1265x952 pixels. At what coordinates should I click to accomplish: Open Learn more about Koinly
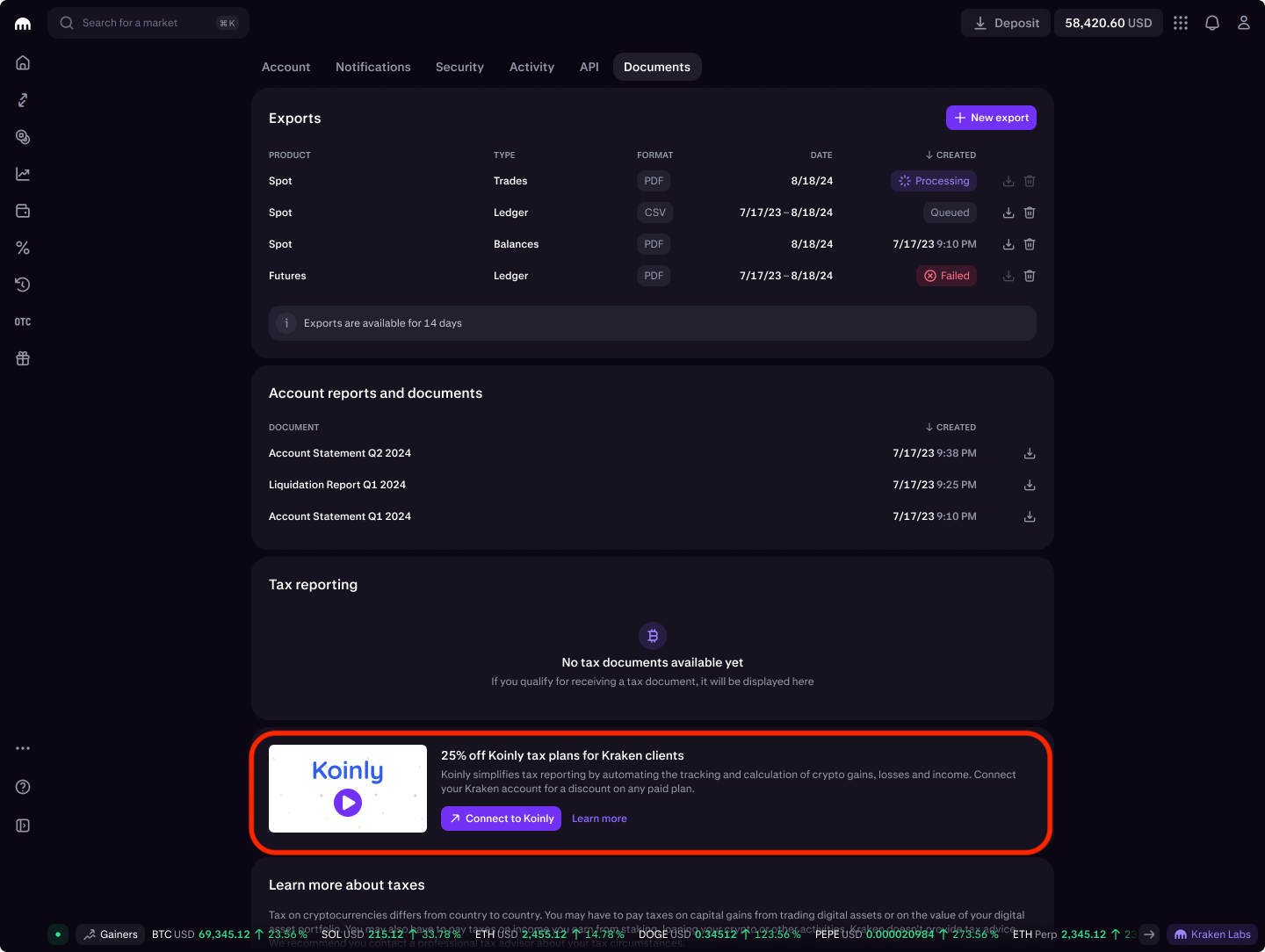pos(599,818)
